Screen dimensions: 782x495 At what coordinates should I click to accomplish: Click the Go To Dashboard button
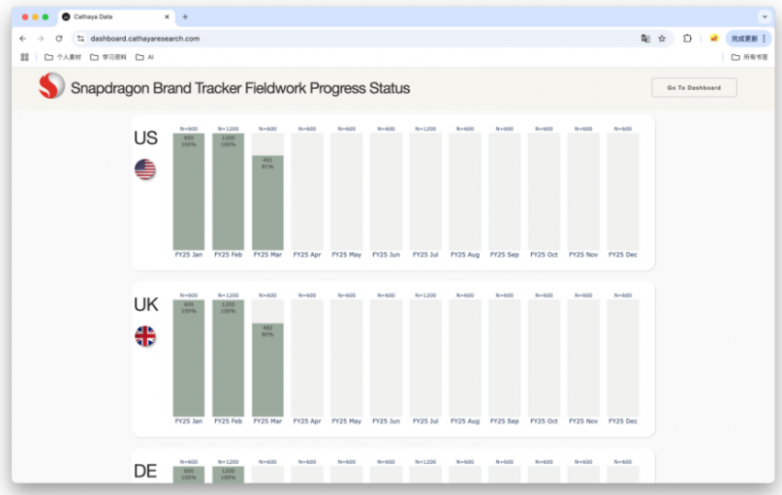click(694, 88)
